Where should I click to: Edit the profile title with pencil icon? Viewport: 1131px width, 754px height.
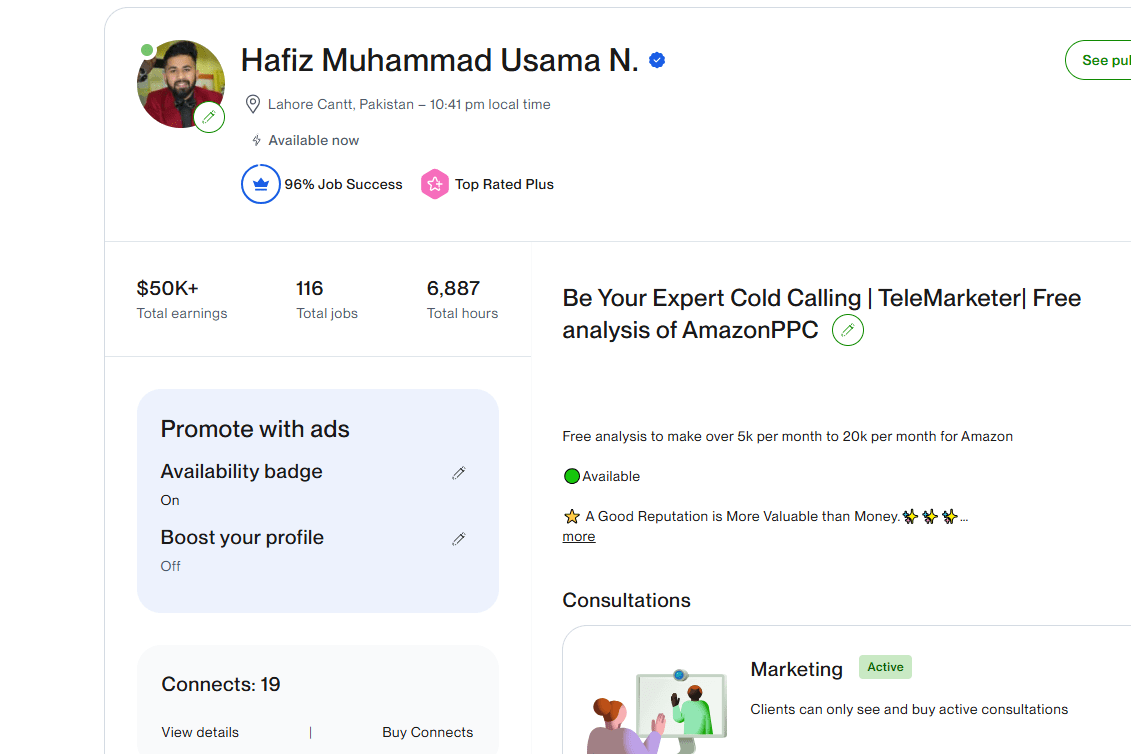point(848,330)
